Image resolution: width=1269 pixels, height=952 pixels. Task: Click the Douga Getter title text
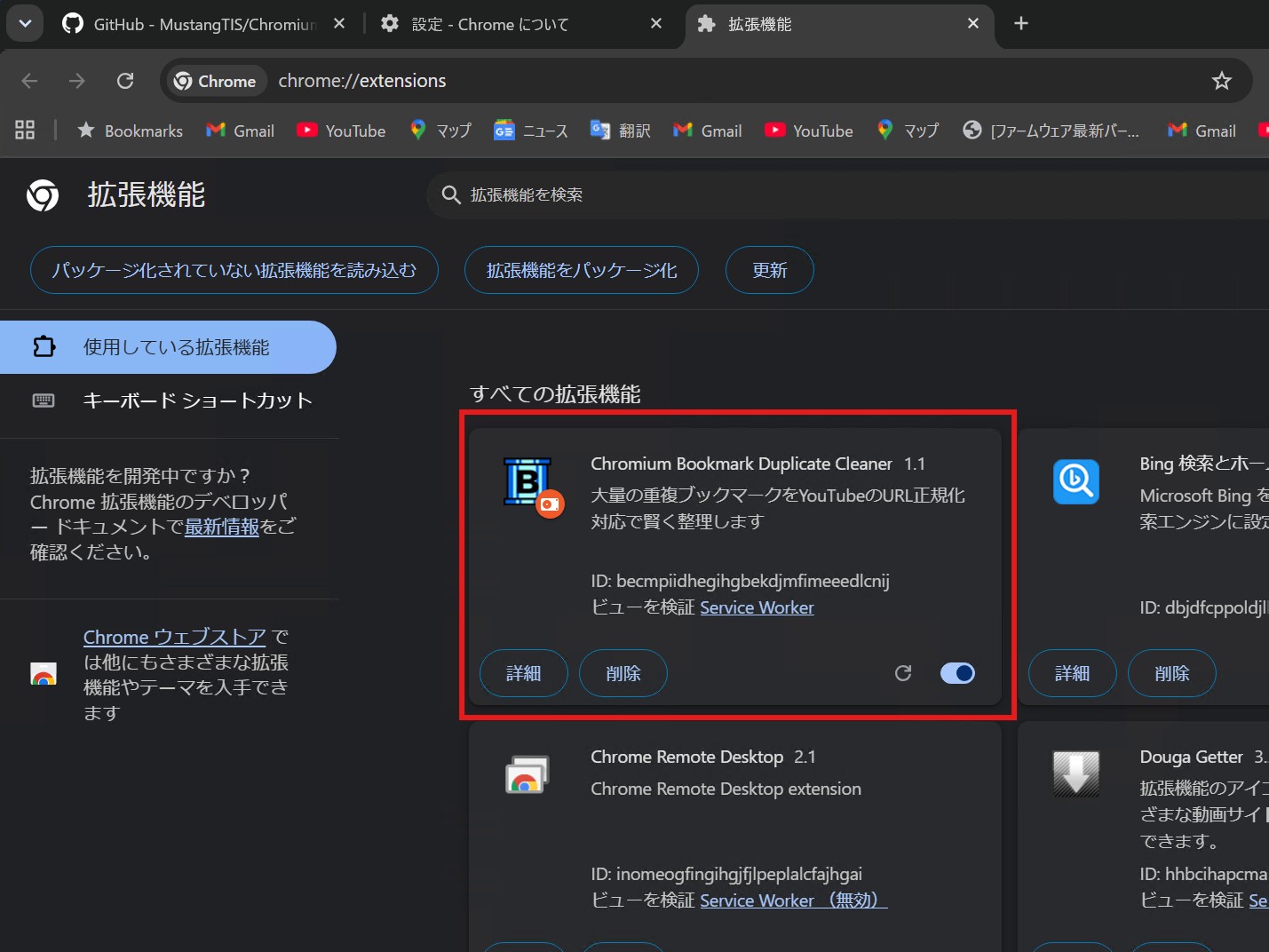[x=1191, y=757]
